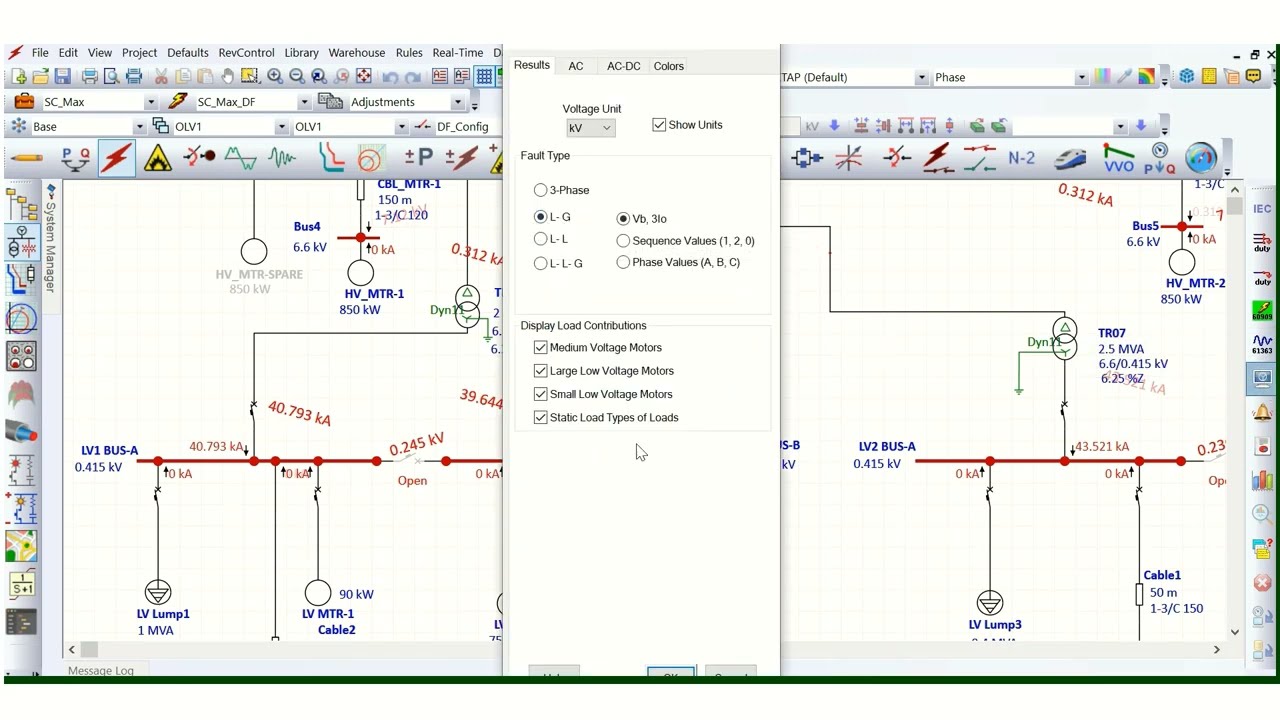
Task: Select the Arc Flash warning triangle icon
Action: (x=158, y=158)
